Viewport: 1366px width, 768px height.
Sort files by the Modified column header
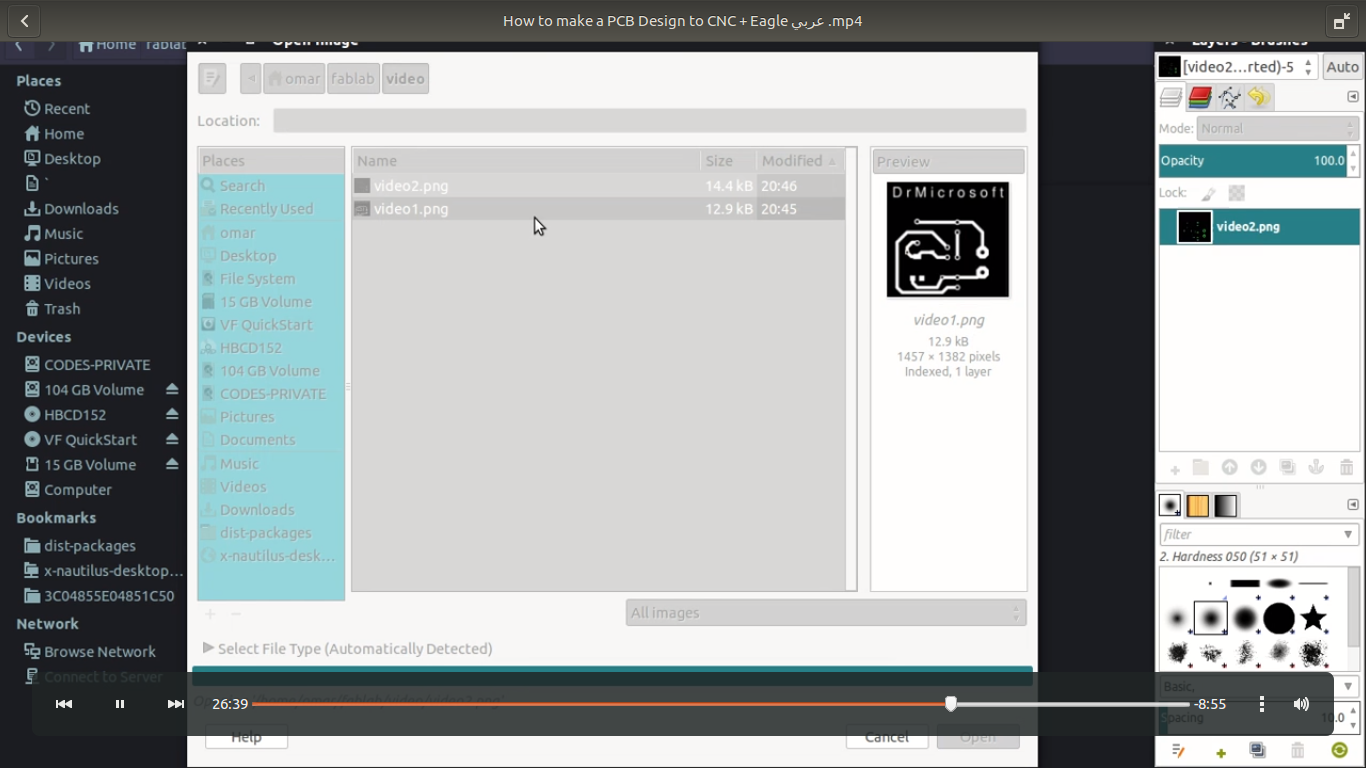tap(800, 160)
